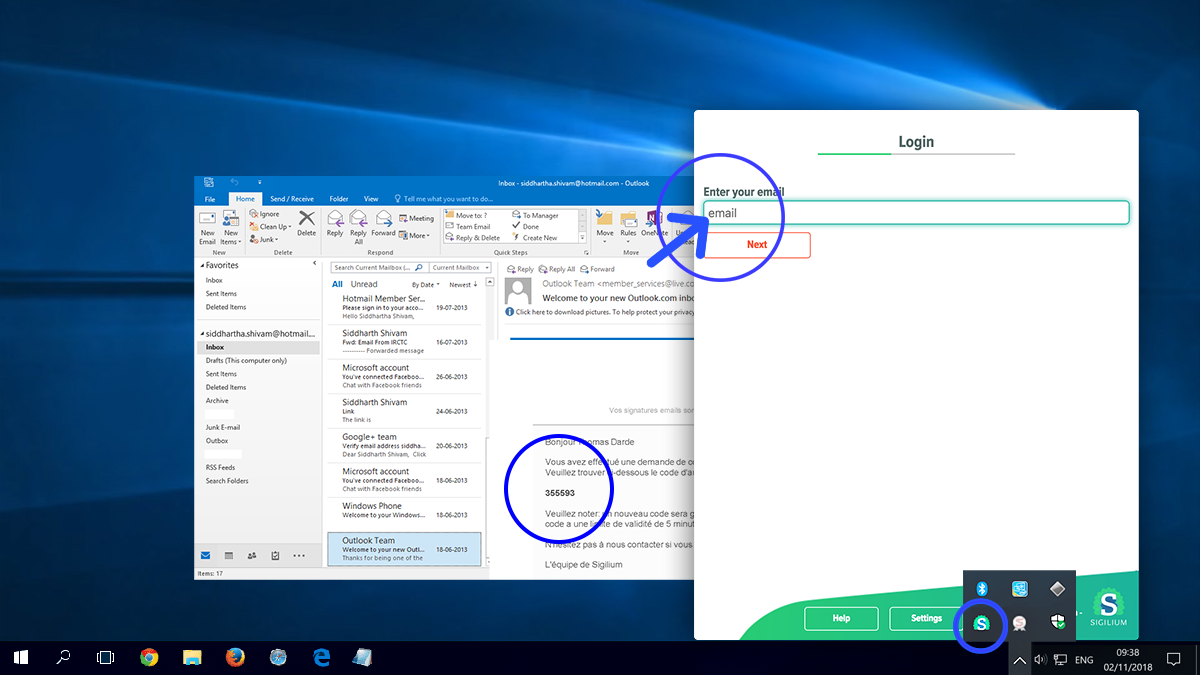Switch to Tasks view in navigation bar
This screenshot has width=1200, height=675.
pyautogui.click(x=275, y=555)
